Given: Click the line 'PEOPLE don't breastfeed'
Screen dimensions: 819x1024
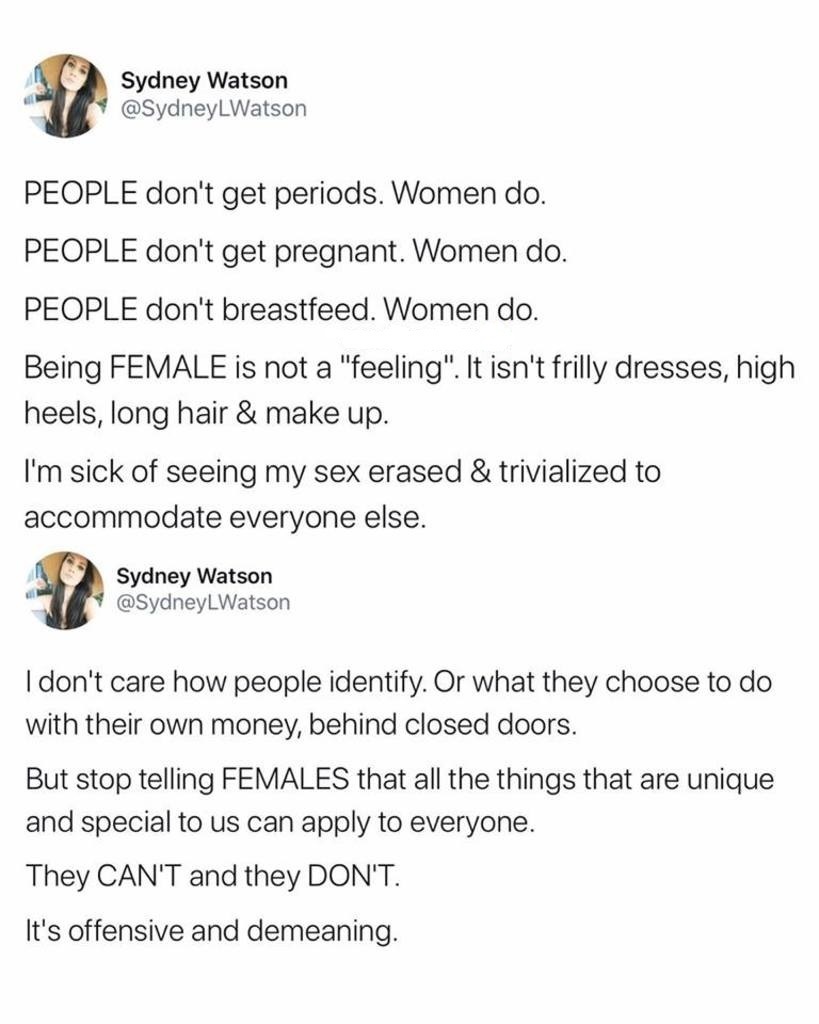Looking at the screenshot, I should (282, 310).
